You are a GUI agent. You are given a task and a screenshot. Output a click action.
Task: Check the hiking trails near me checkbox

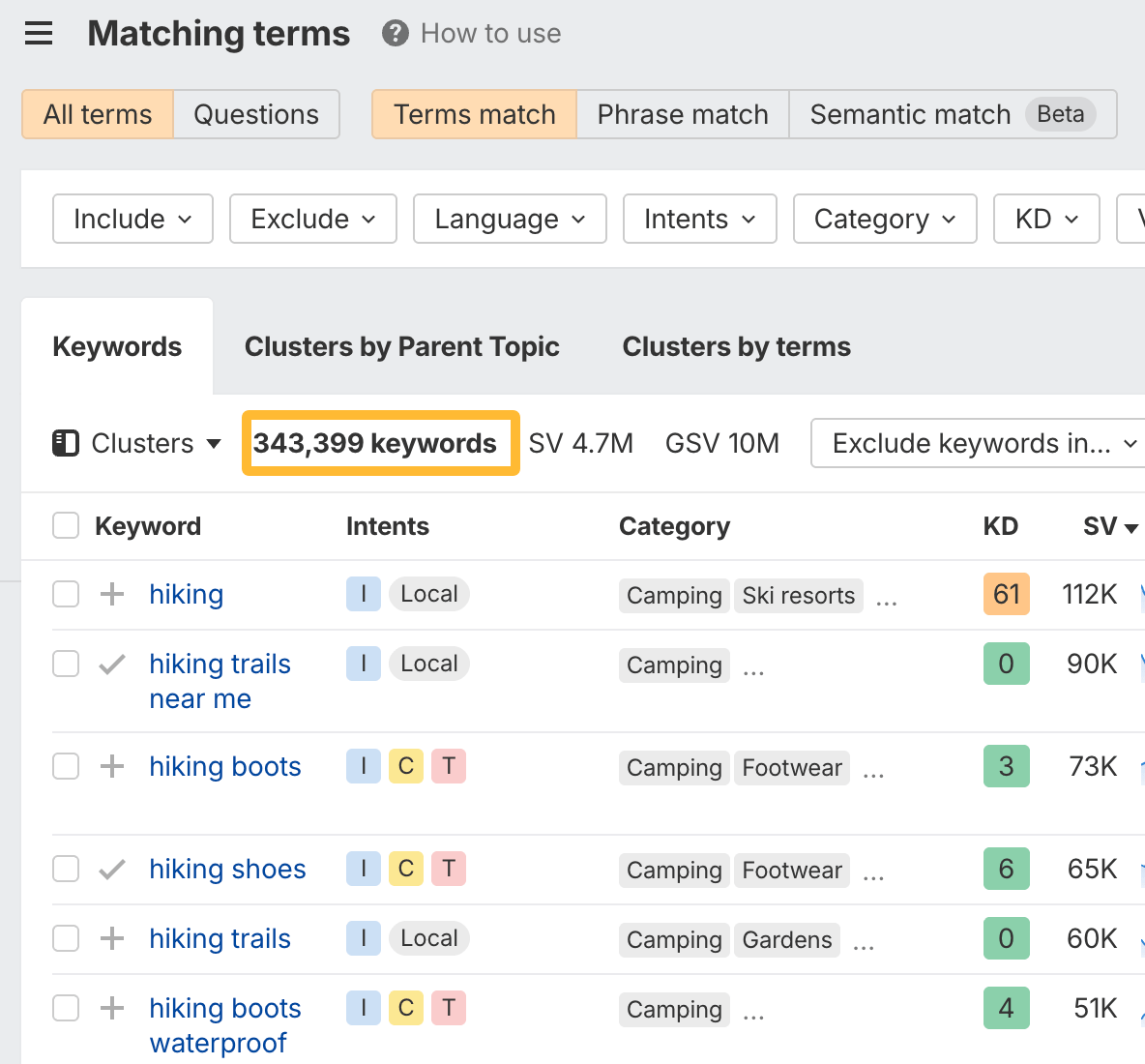pos(66,664)
